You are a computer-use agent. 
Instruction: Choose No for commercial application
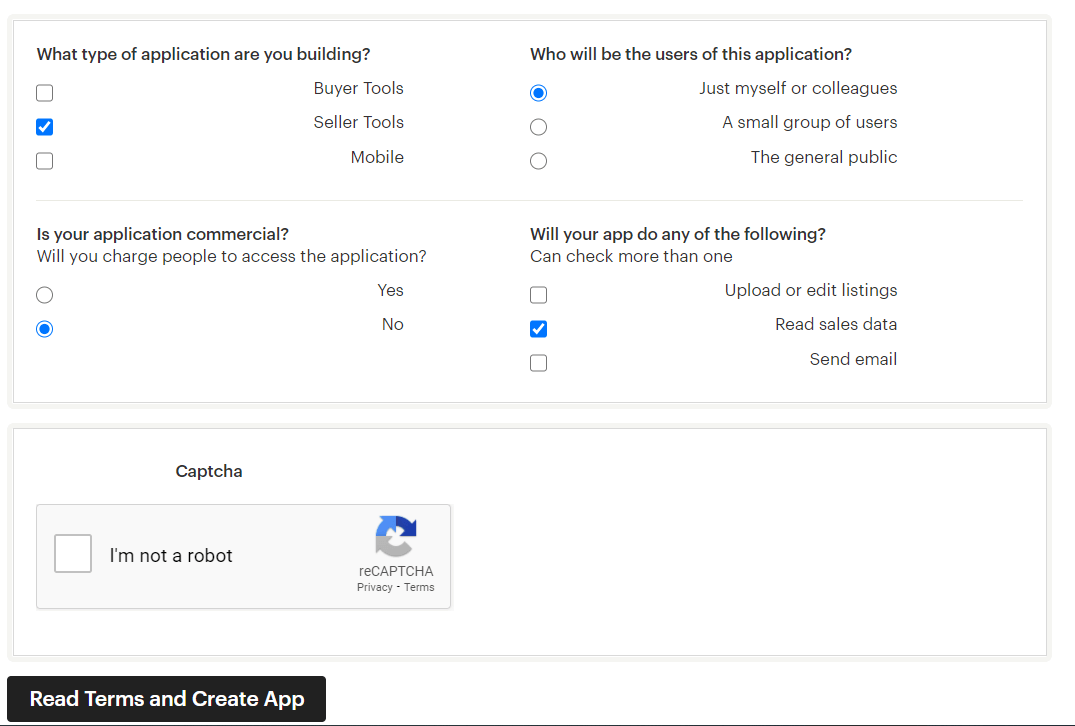(44, 329)
